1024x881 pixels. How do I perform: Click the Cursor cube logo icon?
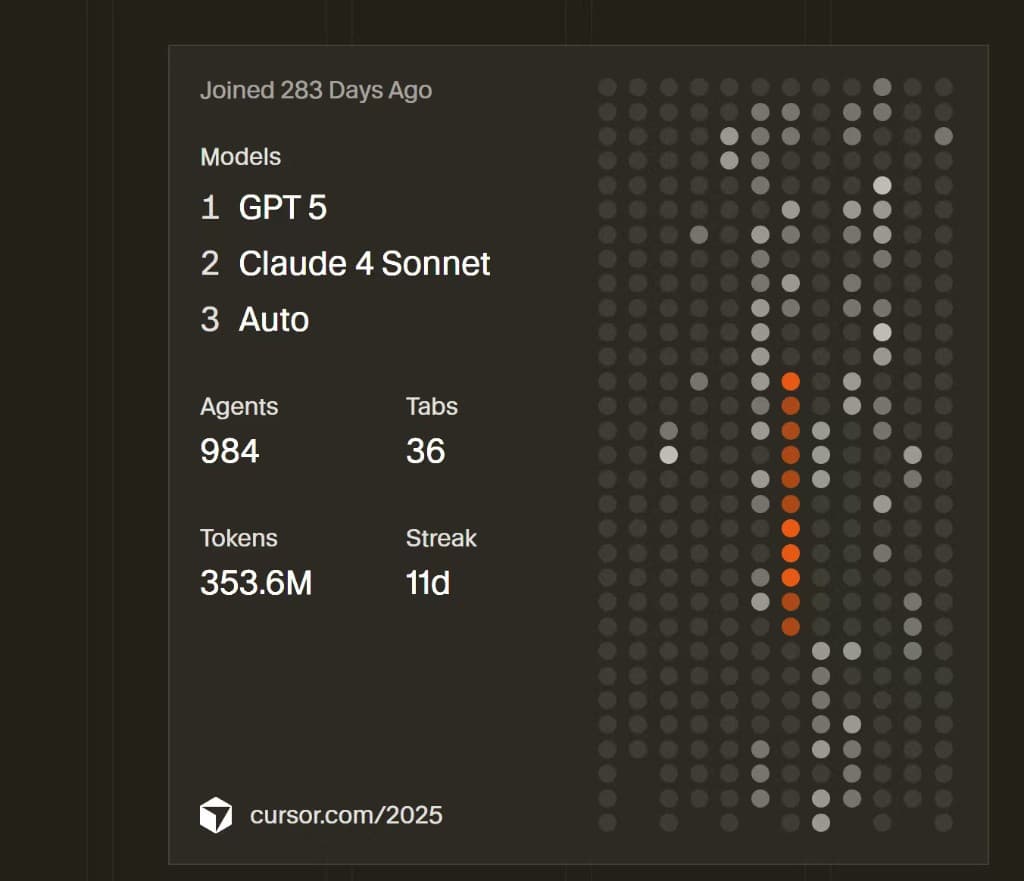click(x=216, y=814)
